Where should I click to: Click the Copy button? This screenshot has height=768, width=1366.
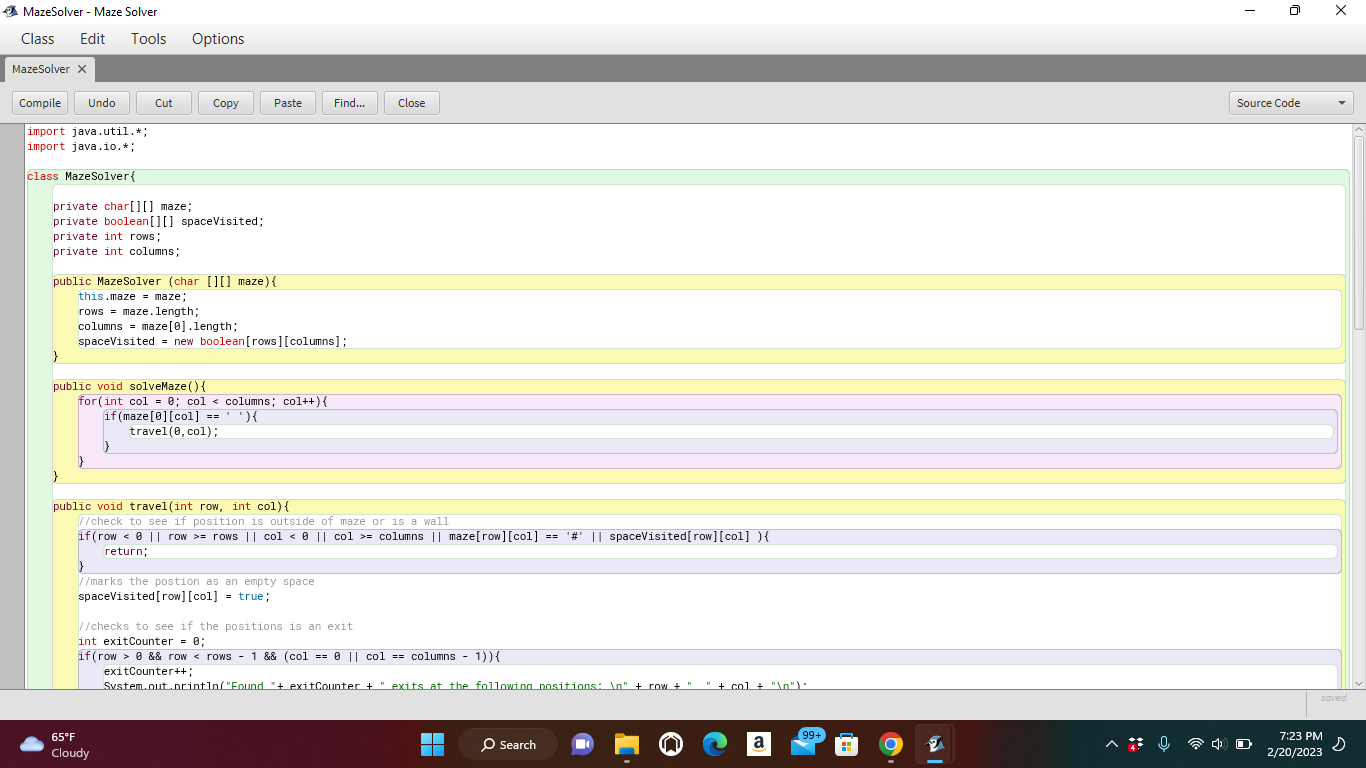pyautogui.click(x=226, y=103)
